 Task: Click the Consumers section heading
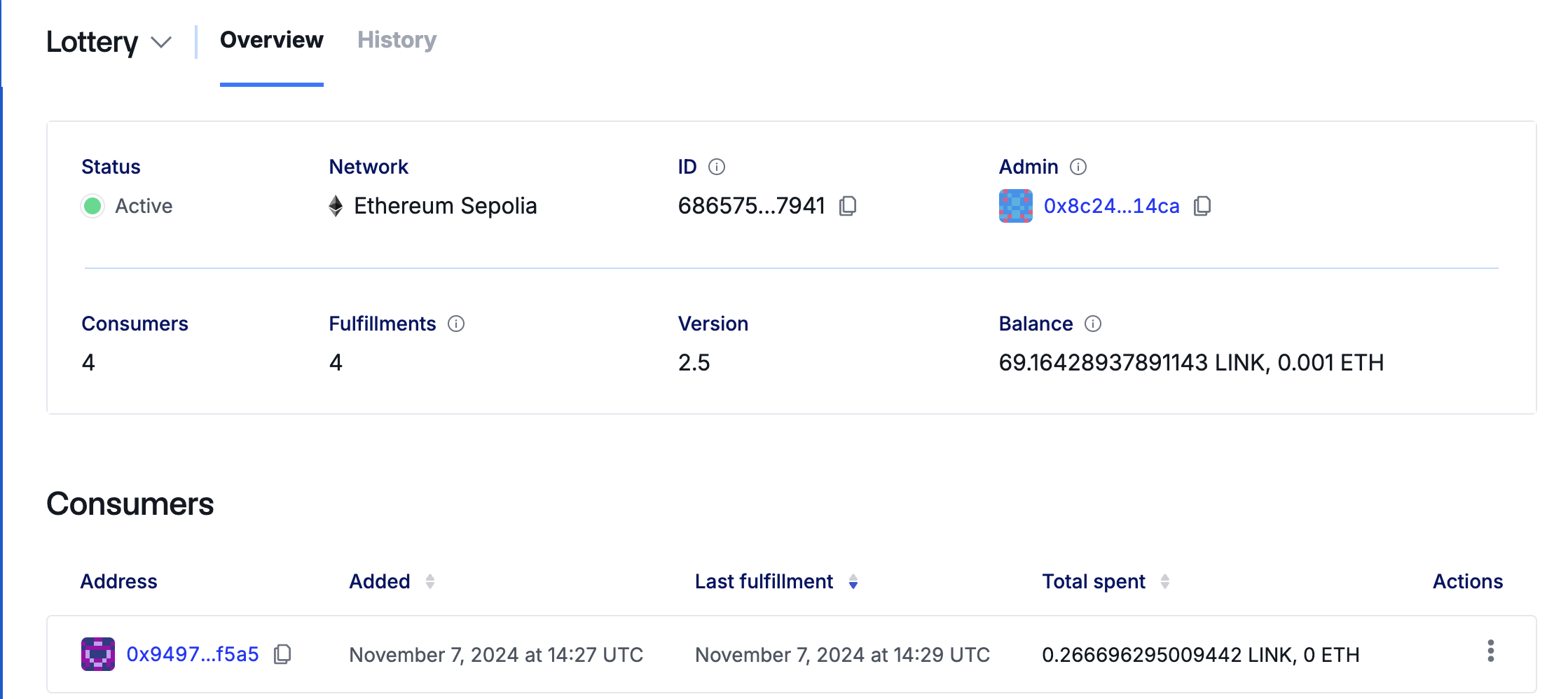pyautogui.click(x=130, y=504)
